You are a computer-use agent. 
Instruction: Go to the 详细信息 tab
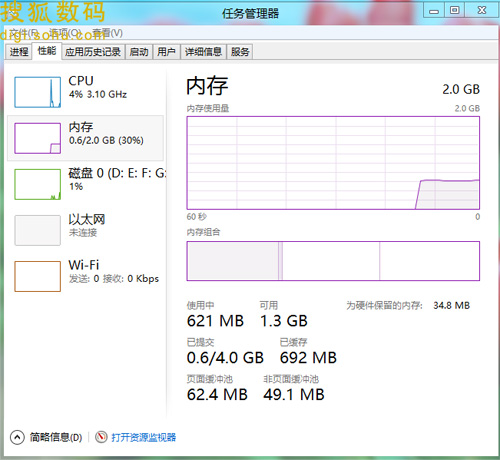coord(203,52)
